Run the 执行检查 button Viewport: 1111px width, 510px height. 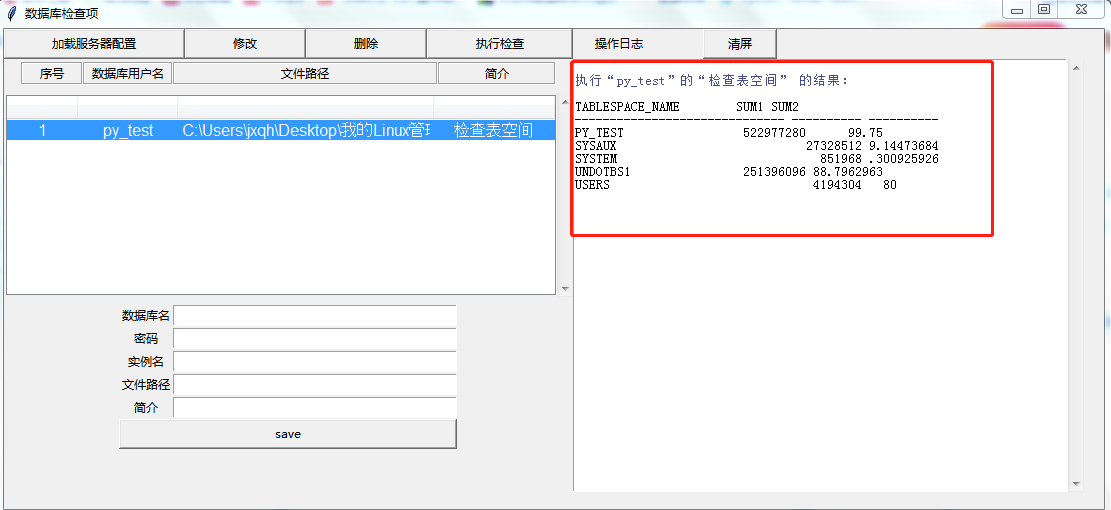tap(500, 43)
